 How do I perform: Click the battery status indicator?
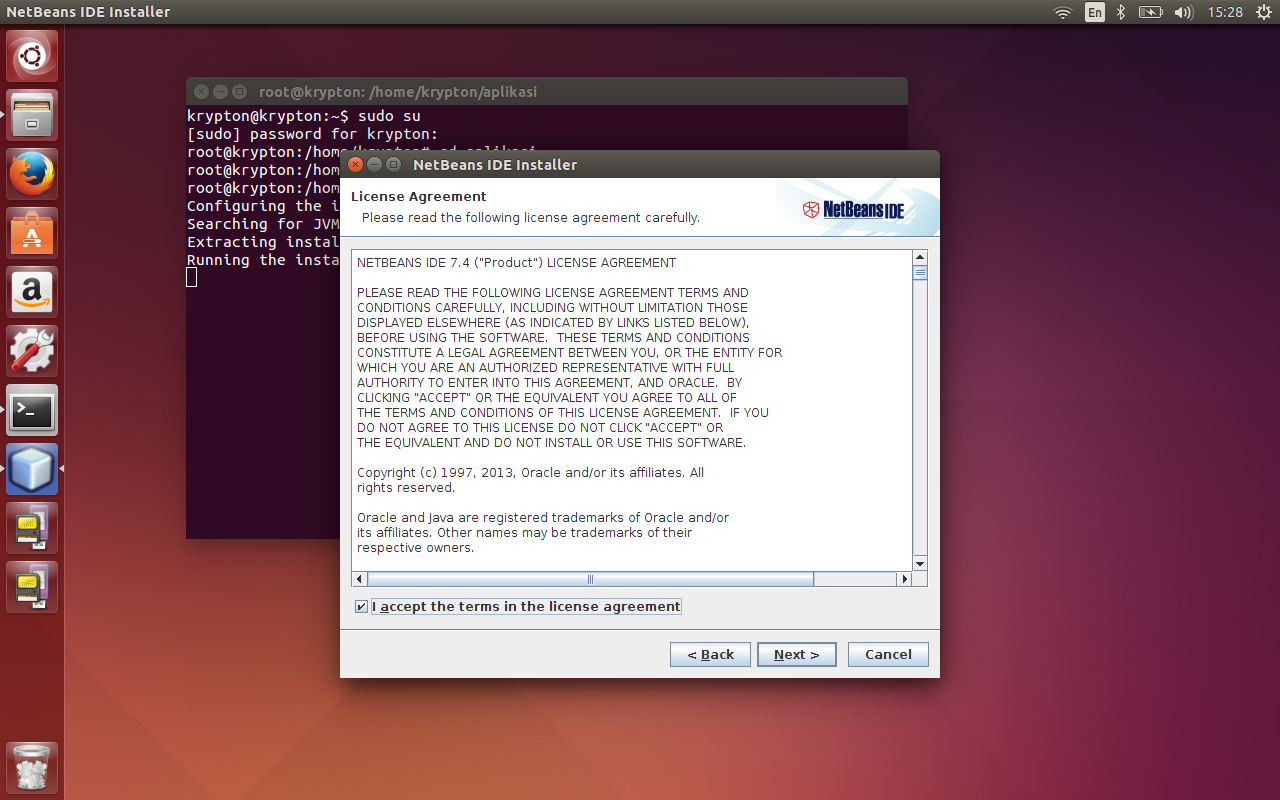(1150, 12)
